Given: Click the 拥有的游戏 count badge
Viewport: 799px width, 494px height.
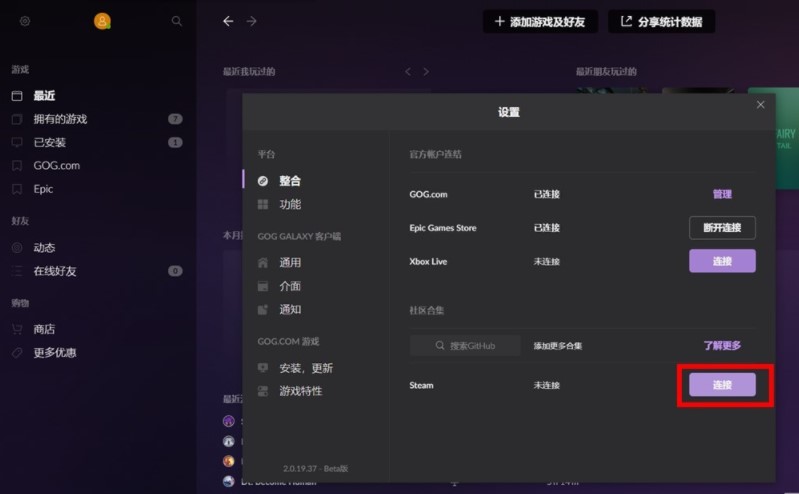Looking at the screenshot, I should pos(175,119).
